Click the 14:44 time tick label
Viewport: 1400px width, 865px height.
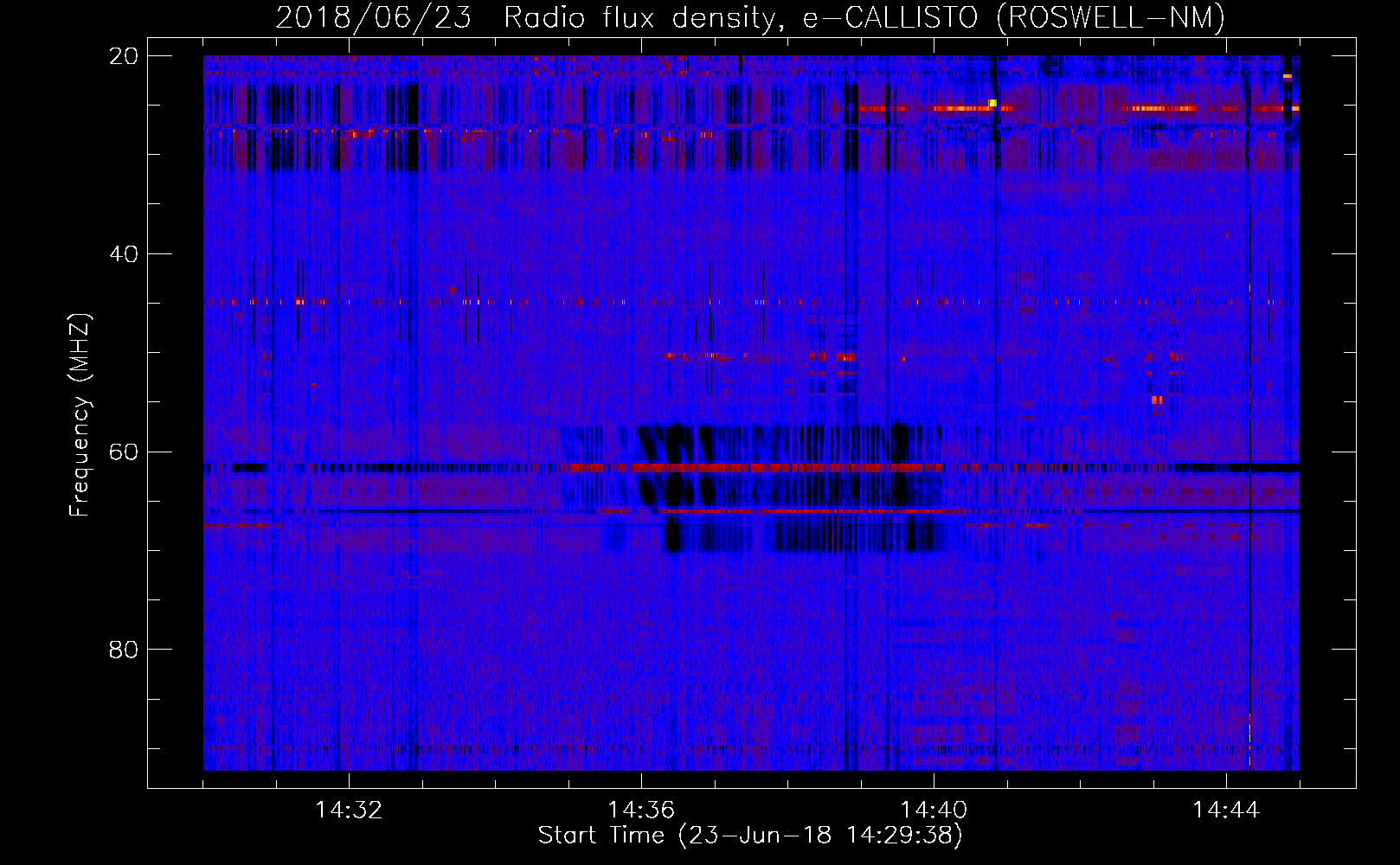click(x=1226, y=811)
